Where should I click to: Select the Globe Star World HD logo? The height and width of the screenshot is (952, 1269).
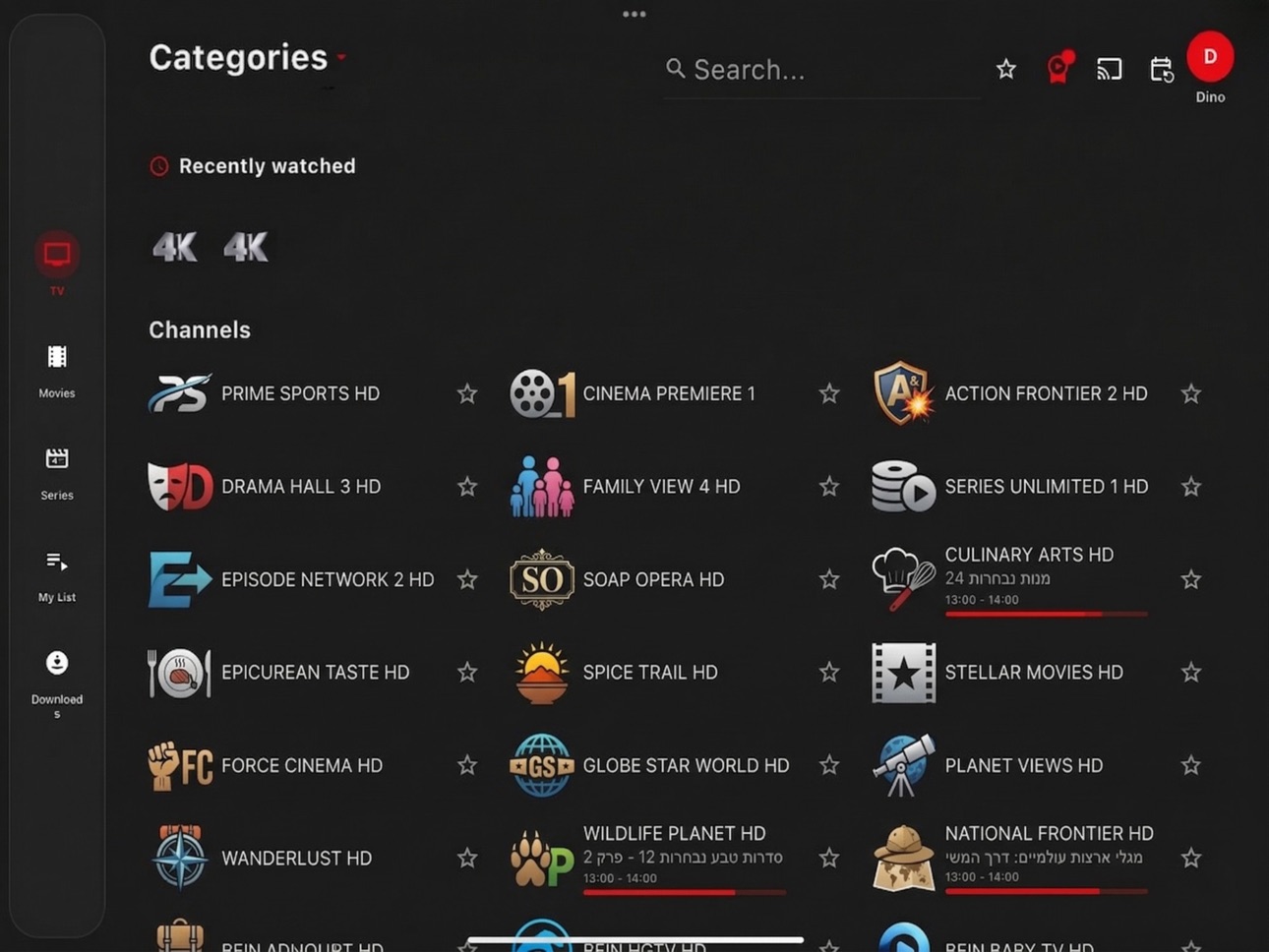(x=542, y=765)
